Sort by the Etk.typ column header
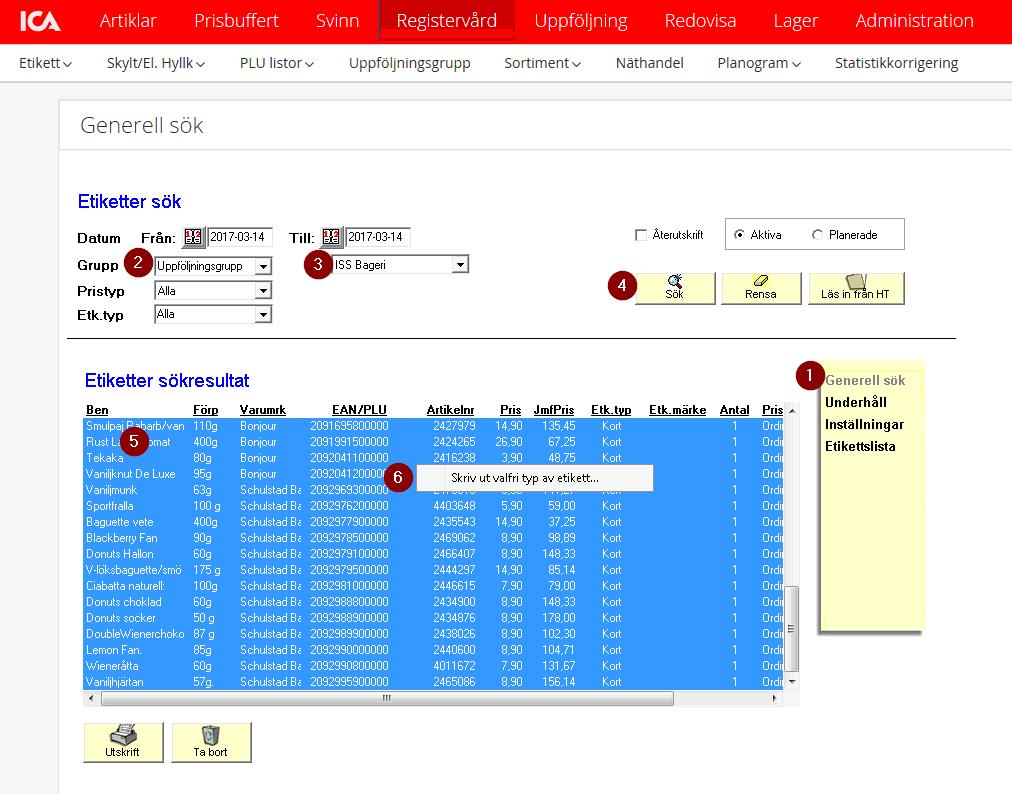This screenshot has height=794, width=1012. (x=611, y=410)
